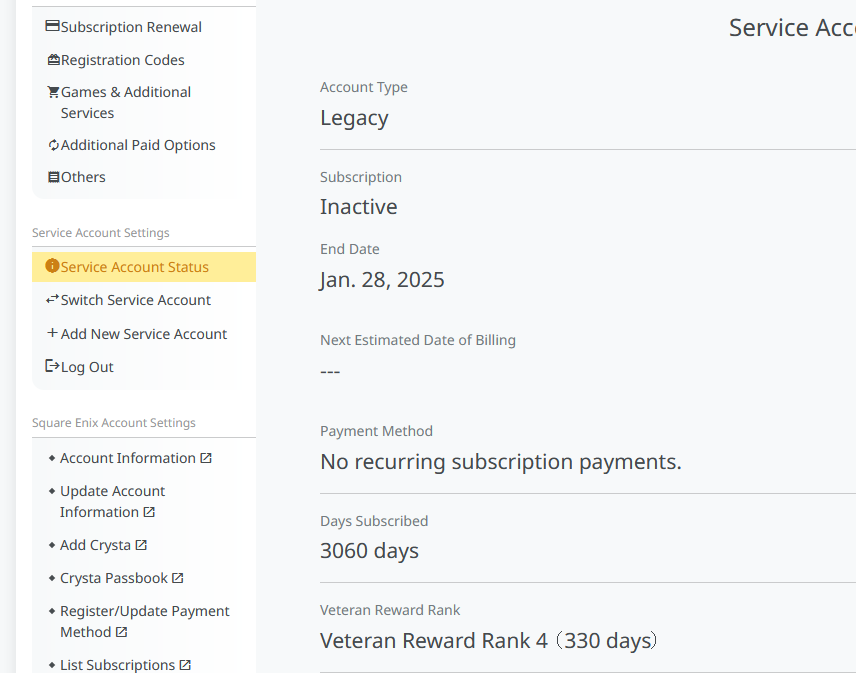Open Account Information link
Screen dimensions: 856x673
128,458
